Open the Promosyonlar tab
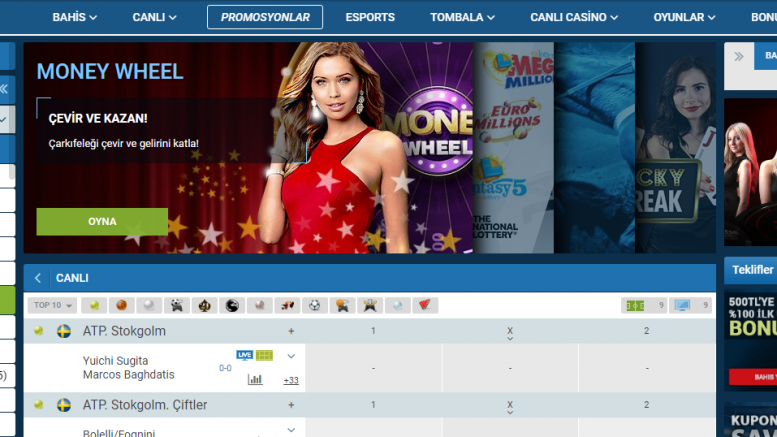 (265, 17)
